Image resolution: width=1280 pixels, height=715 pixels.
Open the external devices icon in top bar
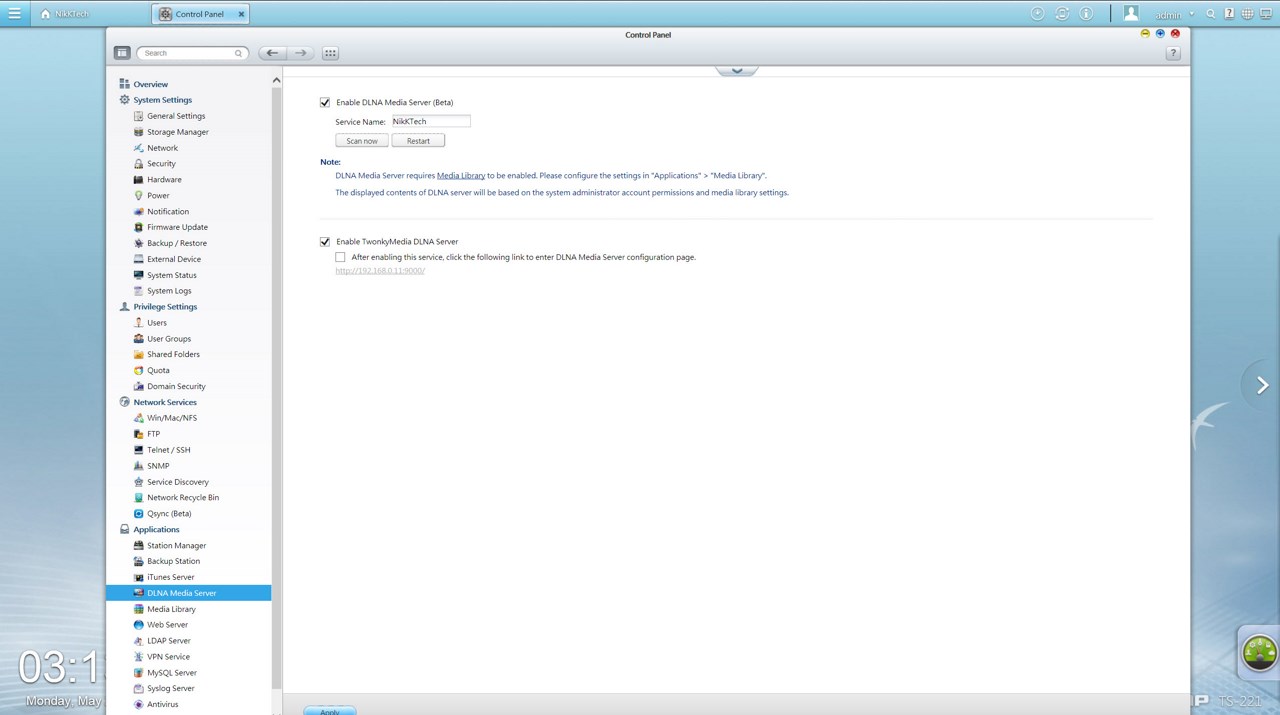[x=1062, y=14]
